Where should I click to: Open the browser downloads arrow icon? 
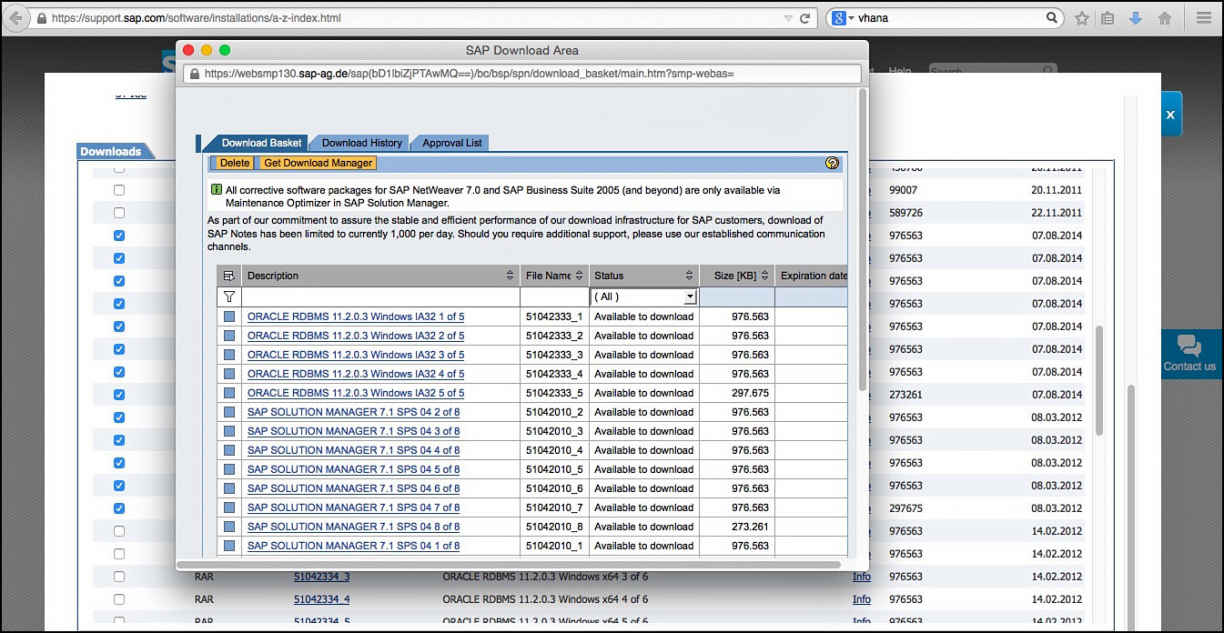click(1135, 18)
